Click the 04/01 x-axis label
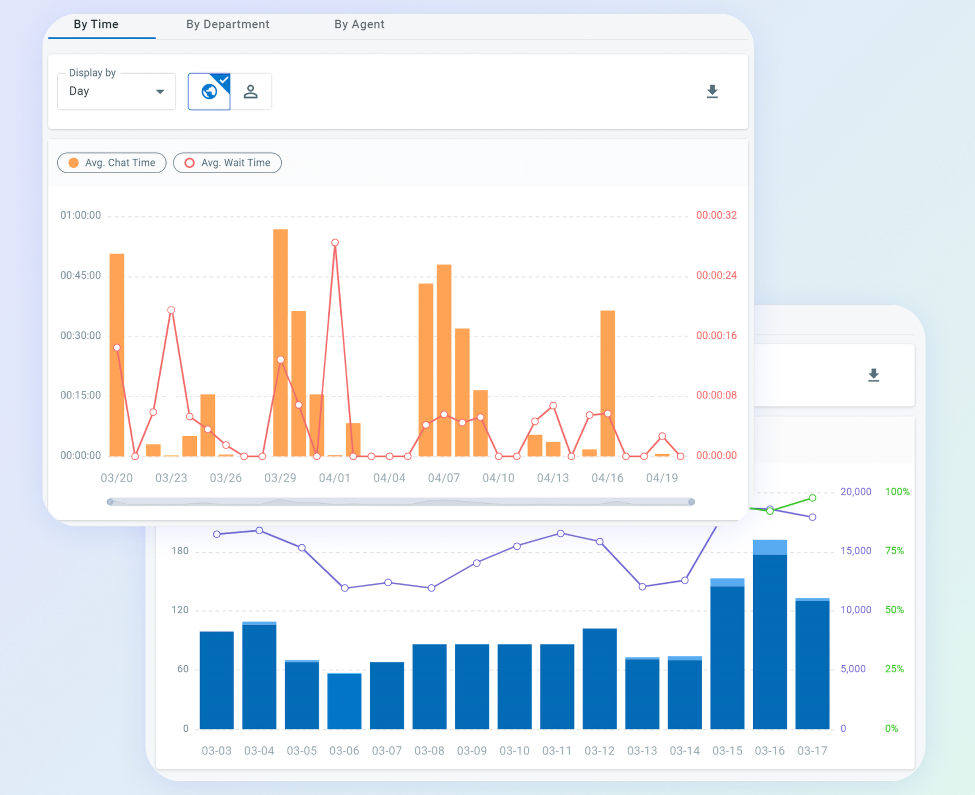975x795 pixels. click(x=335, y=478)
